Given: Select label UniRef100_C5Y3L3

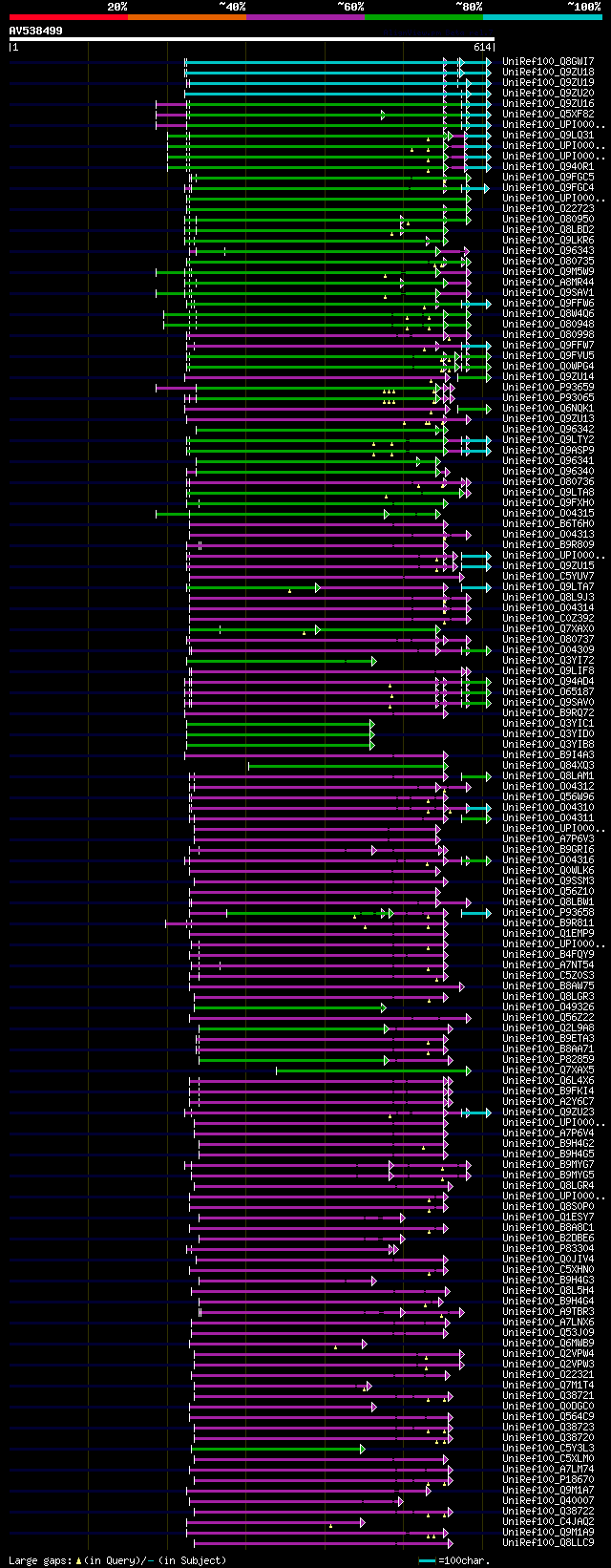Looking at the screenshot, I should (548, 1448).
